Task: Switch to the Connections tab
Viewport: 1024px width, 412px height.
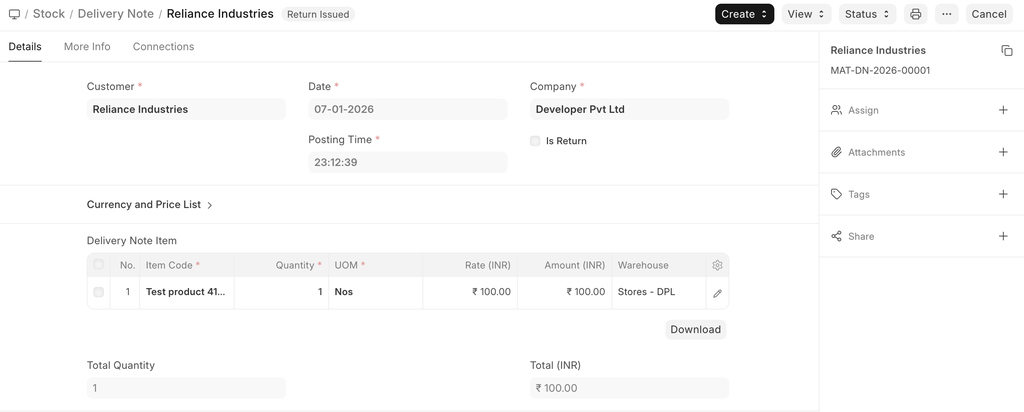Action: click(x=163, y=47)
